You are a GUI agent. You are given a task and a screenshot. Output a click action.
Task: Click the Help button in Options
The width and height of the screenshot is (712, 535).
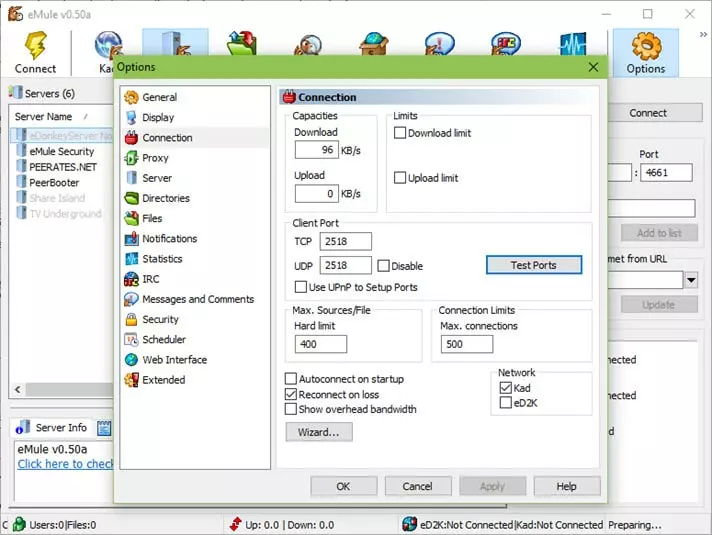coord(567,486)
